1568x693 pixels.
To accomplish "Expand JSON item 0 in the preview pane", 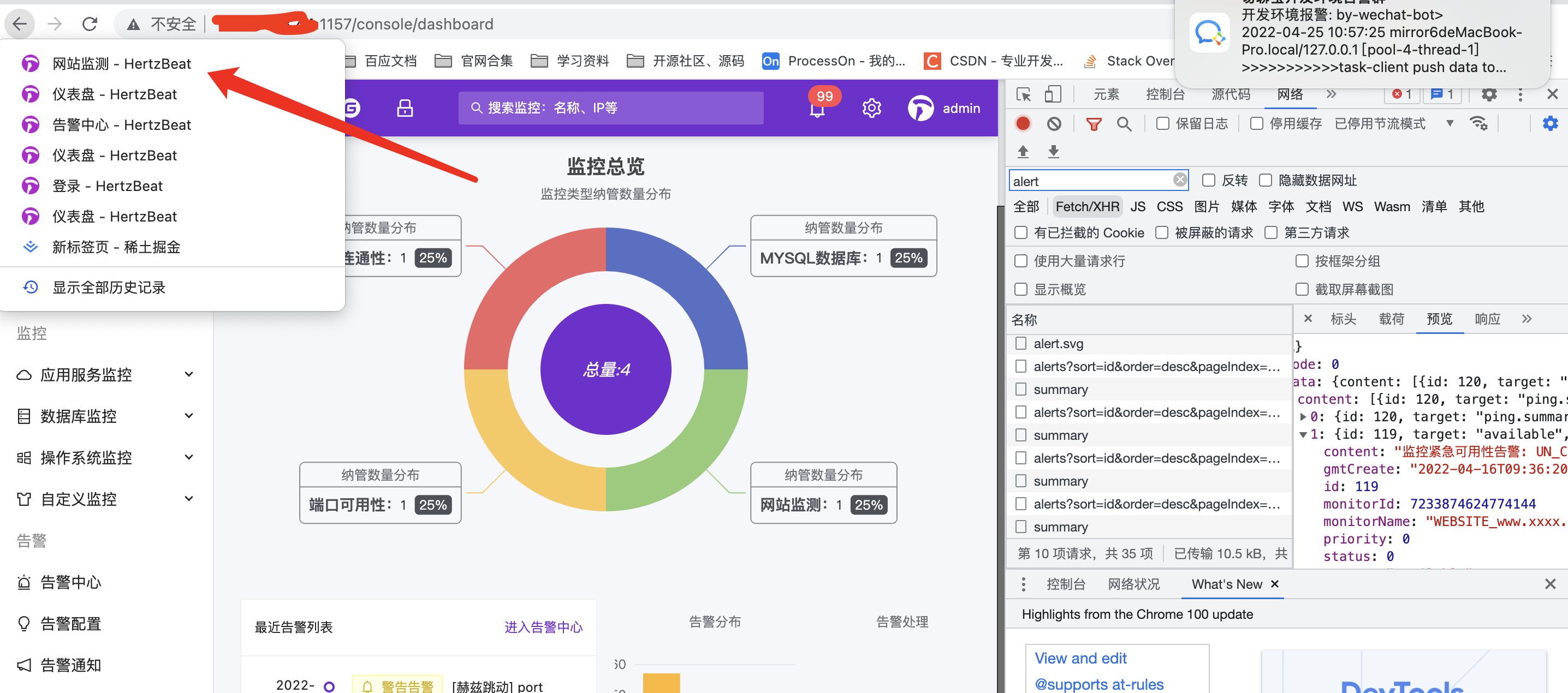I will click(1304, 417).
